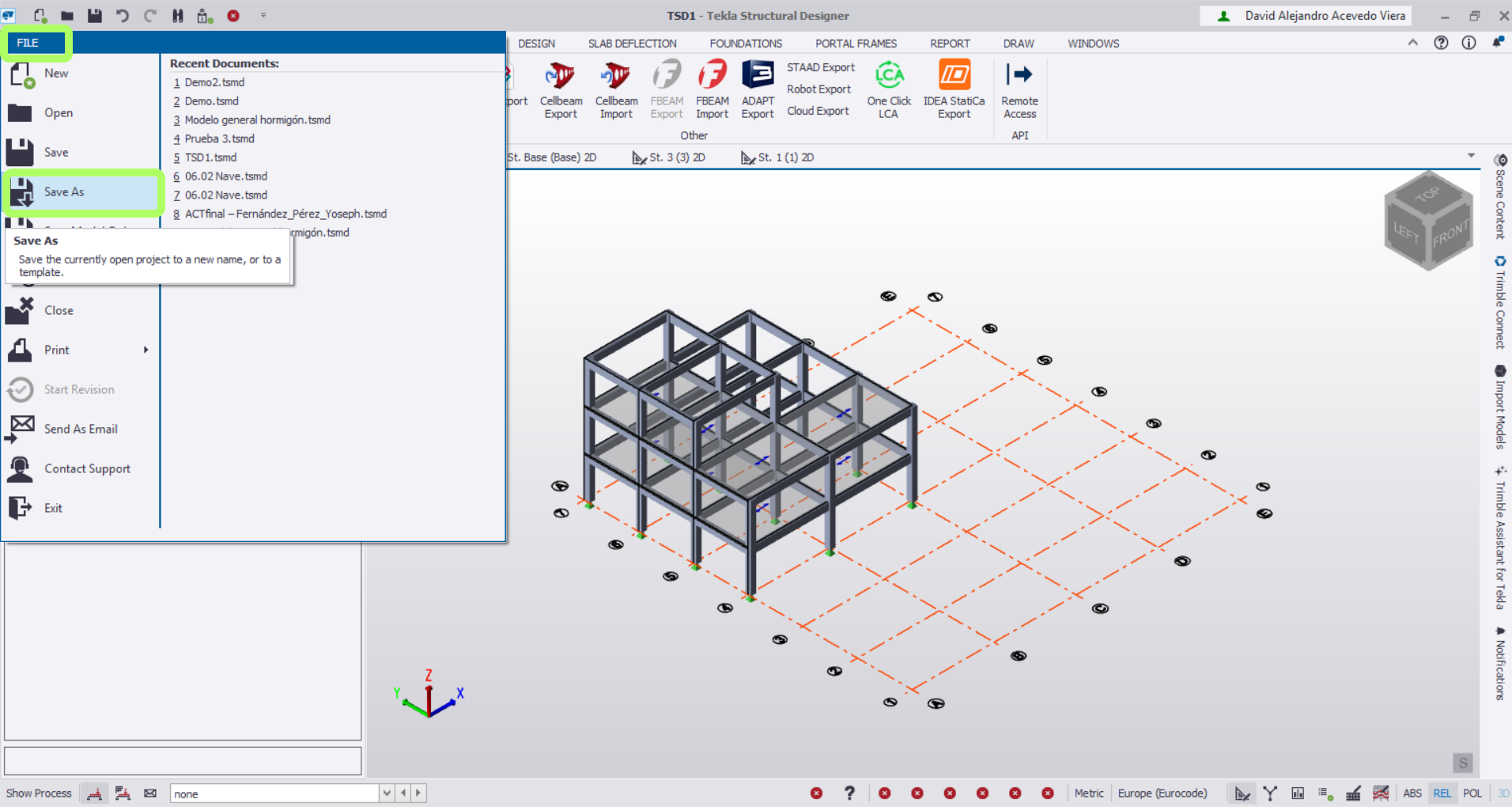Open the DESIGN ribbon tab
This screenshot has width=1512, height=807.
click(537, 44)
